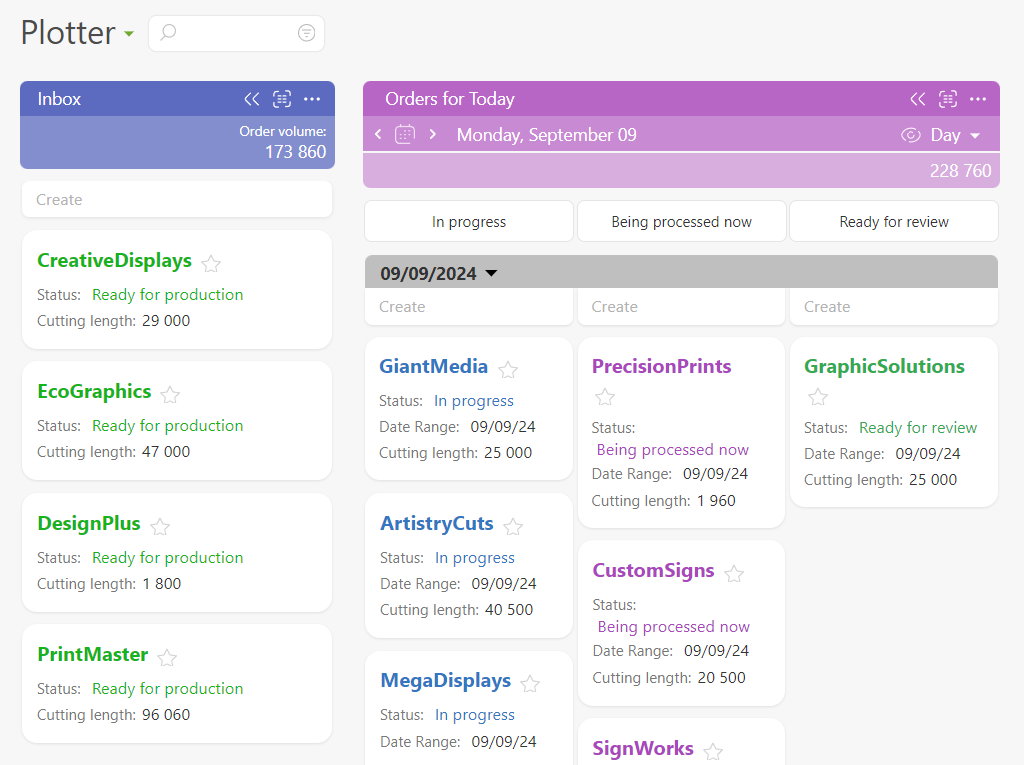
Task: Toggle Inbox compact card view icon
Action: coord(281,99)
